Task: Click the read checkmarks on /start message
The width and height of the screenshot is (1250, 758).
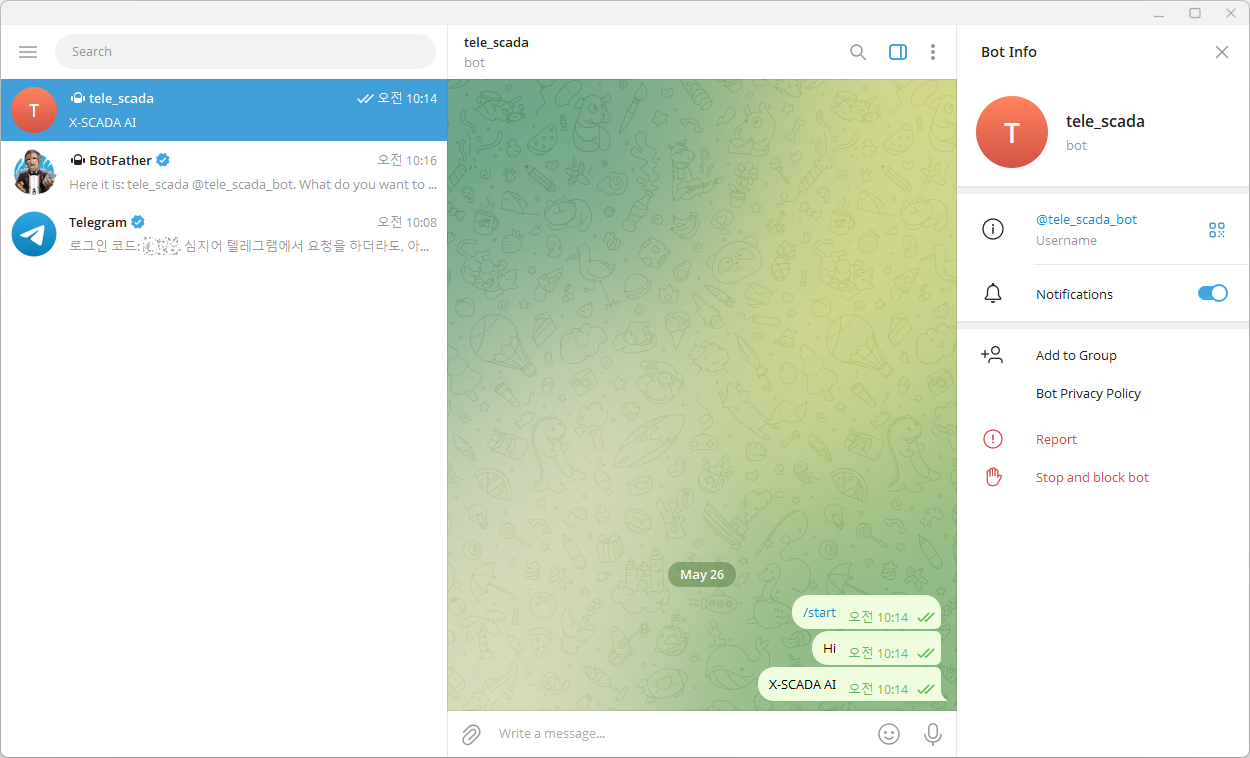Action: pos(925,618)
